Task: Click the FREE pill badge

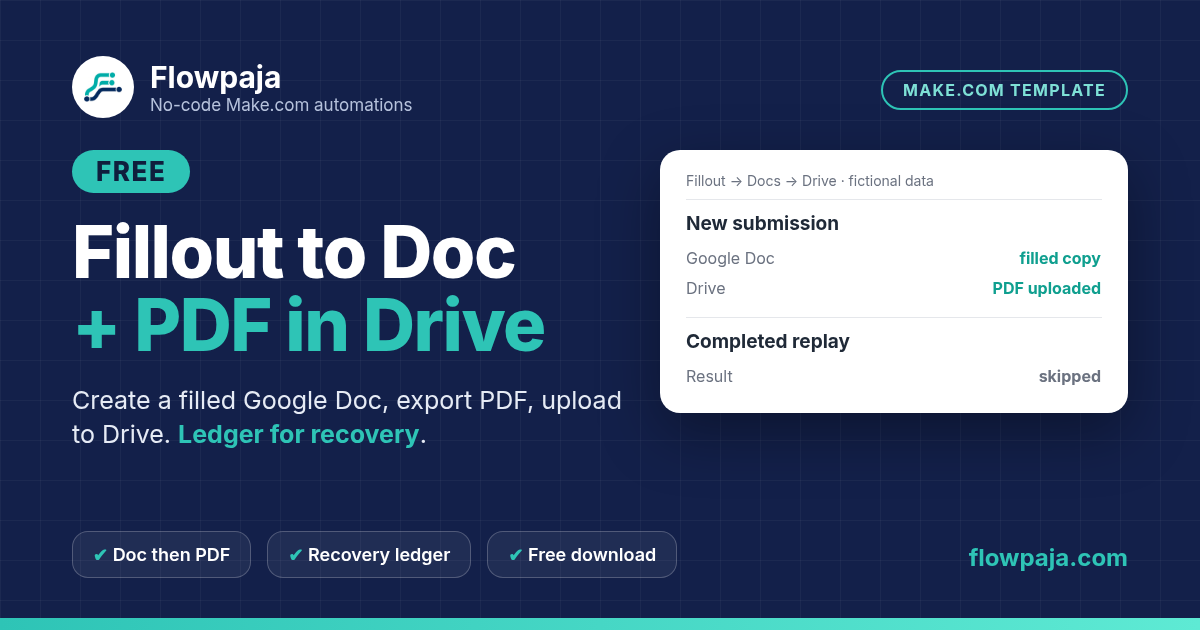Action: pos(131,172)
